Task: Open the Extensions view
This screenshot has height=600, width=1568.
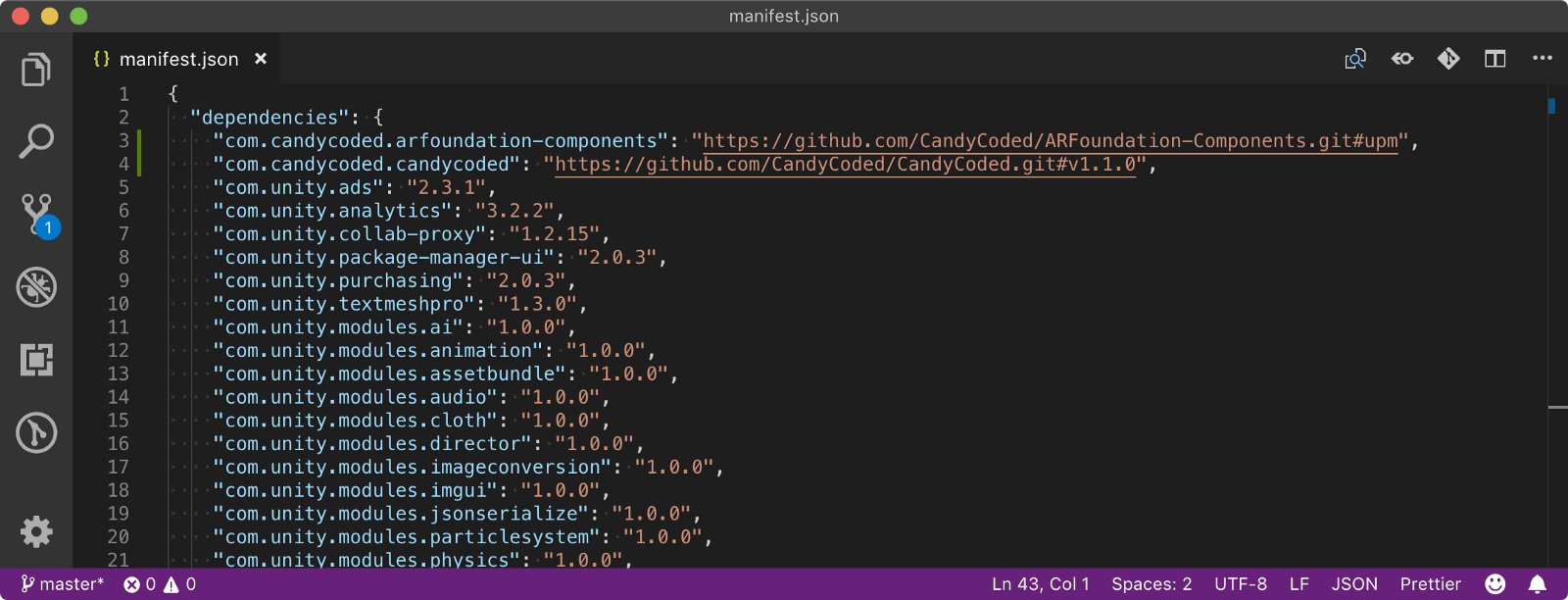Action: click(36, 360)
